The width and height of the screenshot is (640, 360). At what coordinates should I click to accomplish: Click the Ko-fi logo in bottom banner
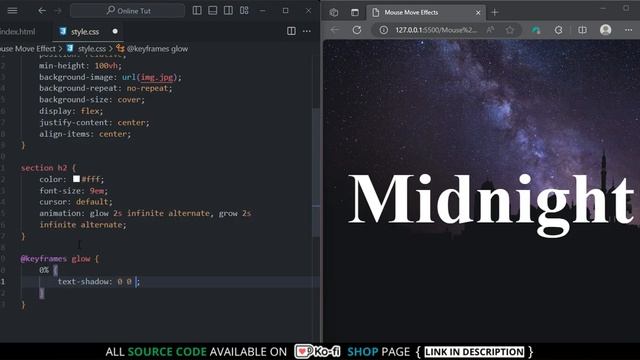point(318,351)
